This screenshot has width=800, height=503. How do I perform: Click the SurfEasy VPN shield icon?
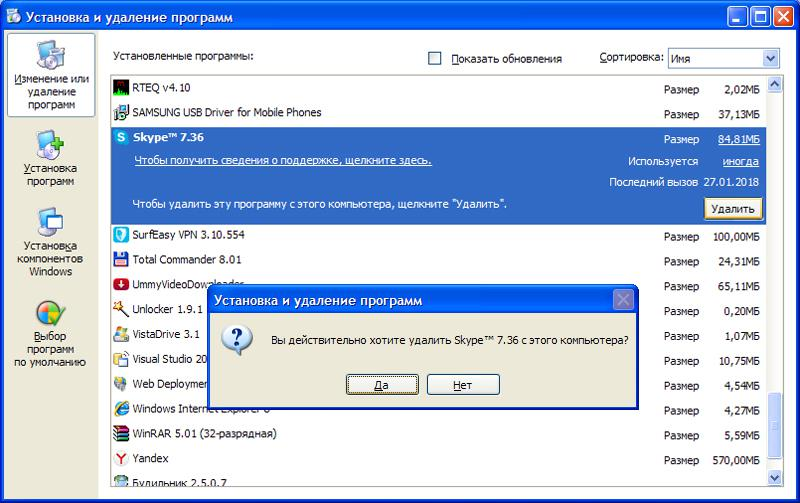point(121,235)
